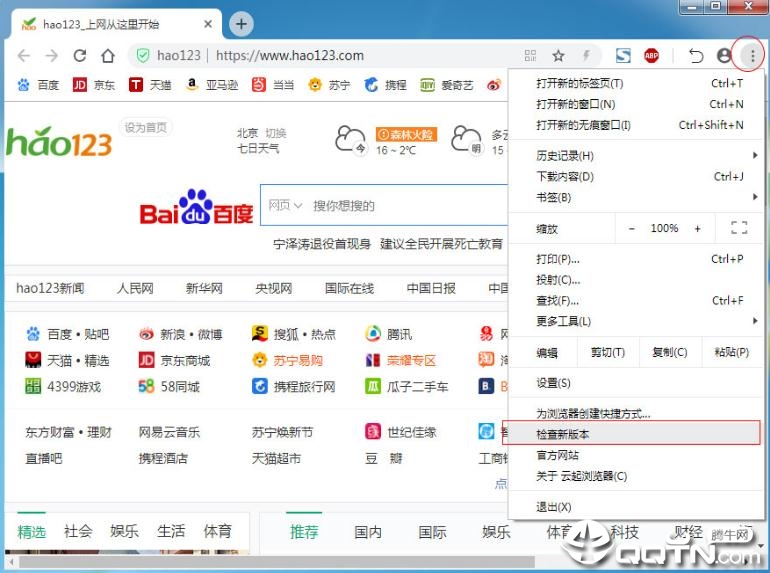Image resolution: width=770 pixels, height=573 pixels.
Task: Open the ABP adblock extension icon
Action: (x=652, y=55)
